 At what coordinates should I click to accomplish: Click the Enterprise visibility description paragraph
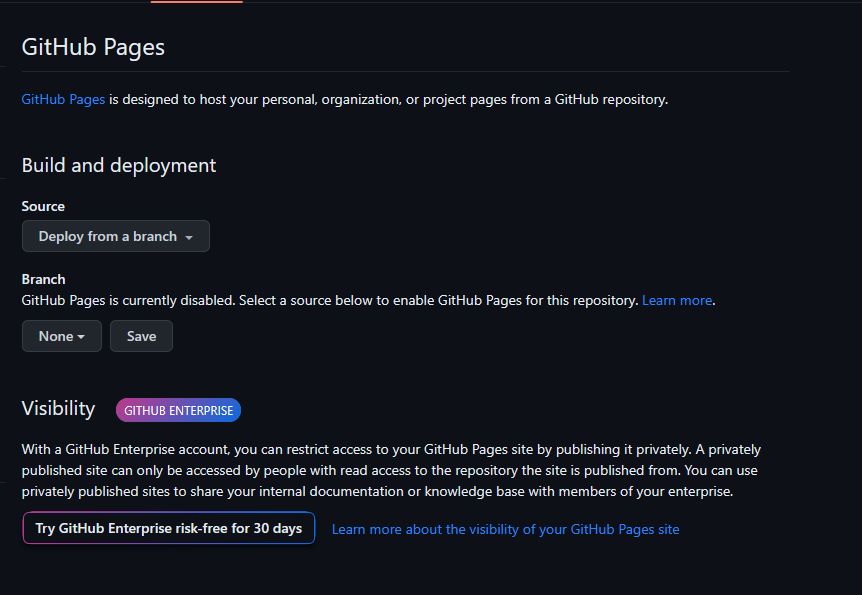390,471
